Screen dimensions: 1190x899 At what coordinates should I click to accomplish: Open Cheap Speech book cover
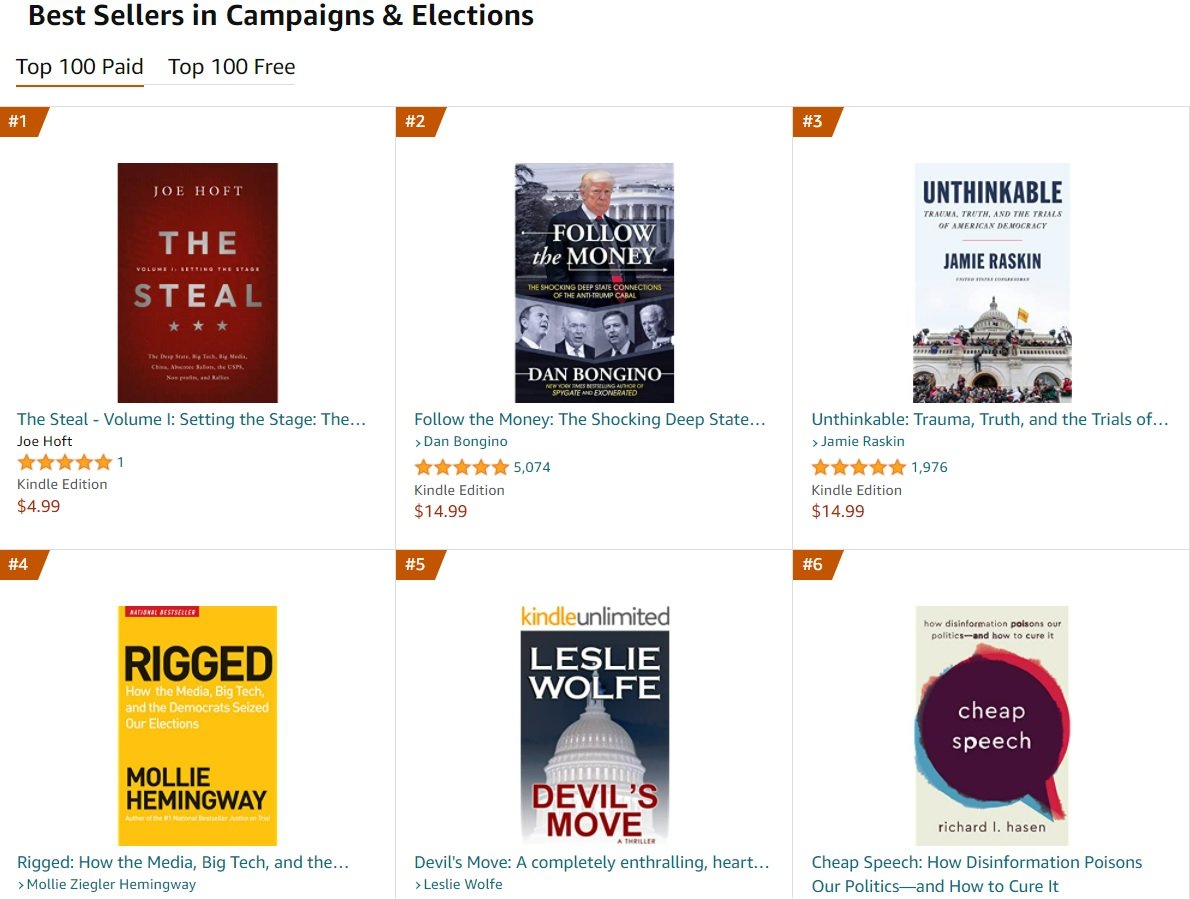point(991,725)
